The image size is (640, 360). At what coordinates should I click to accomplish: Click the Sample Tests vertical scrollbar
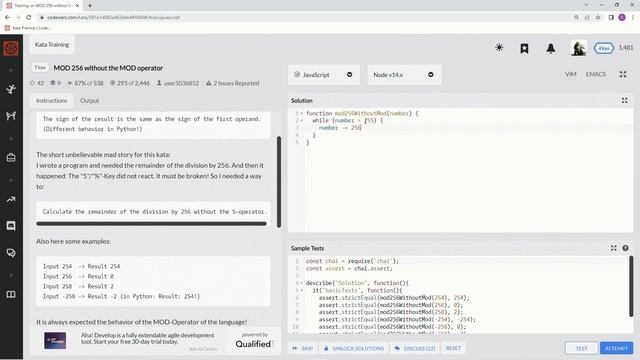(631, 287)
